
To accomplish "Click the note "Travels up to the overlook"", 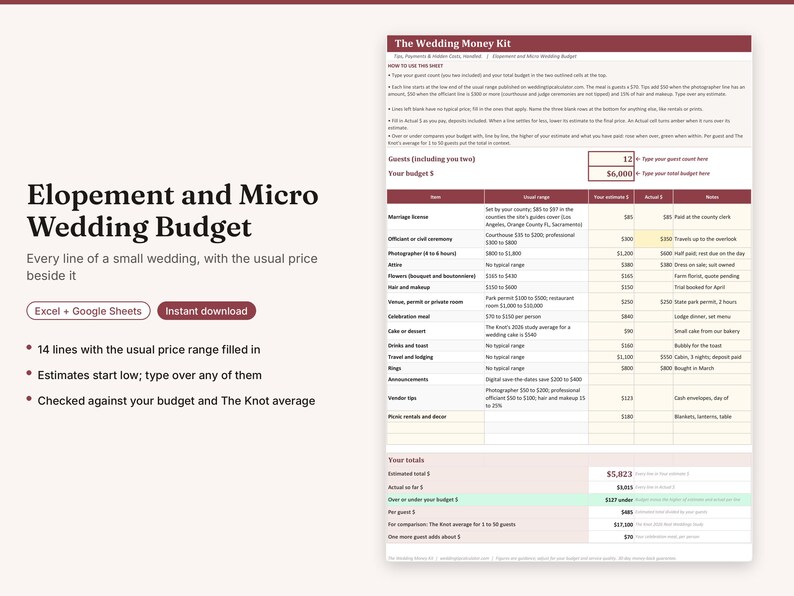I will click(x=705, y=239).
